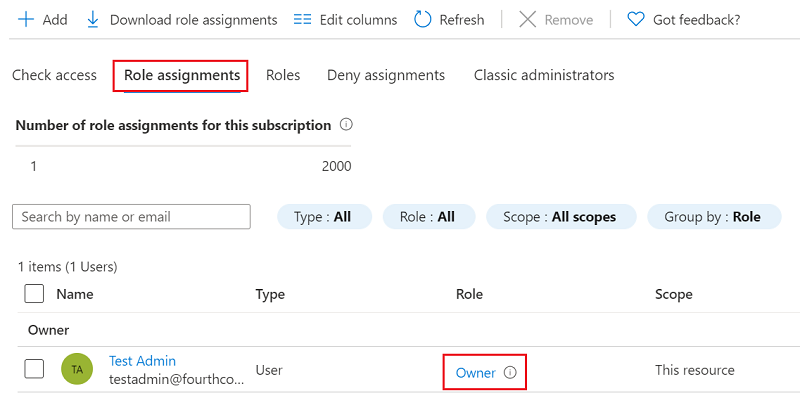Click the Type column header
800x398 pixels.
pos(270,294)
